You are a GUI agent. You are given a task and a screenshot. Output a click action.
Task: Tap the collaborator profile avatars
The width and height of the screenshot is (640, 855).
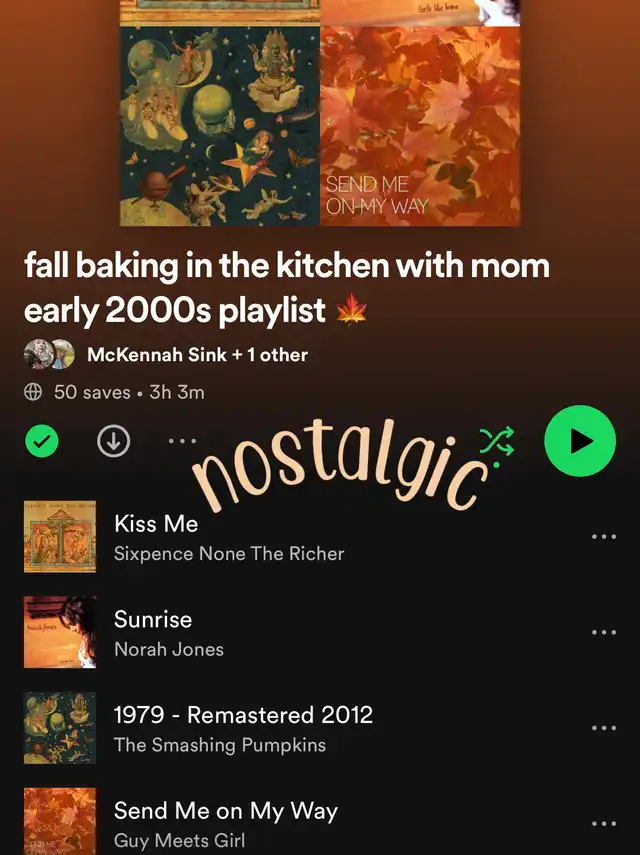[49, 354]
